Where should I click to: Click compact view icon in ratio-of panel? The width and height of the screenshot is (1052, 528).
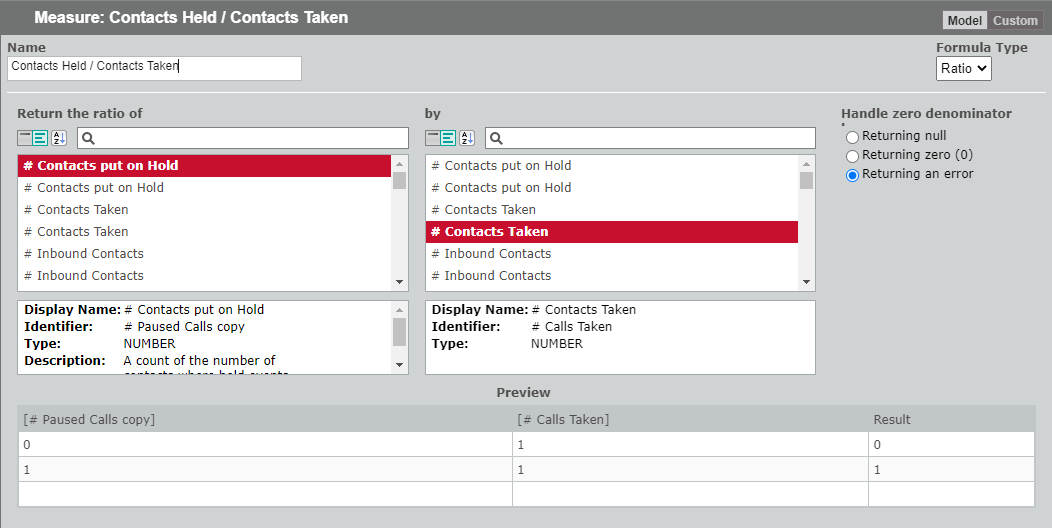click(24, 138)
